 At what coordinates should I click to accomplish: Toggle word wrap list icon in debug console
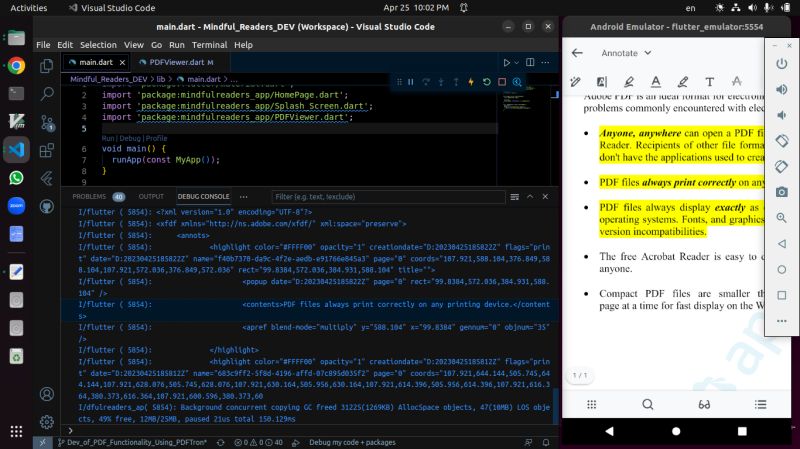(x=515, y=196)
